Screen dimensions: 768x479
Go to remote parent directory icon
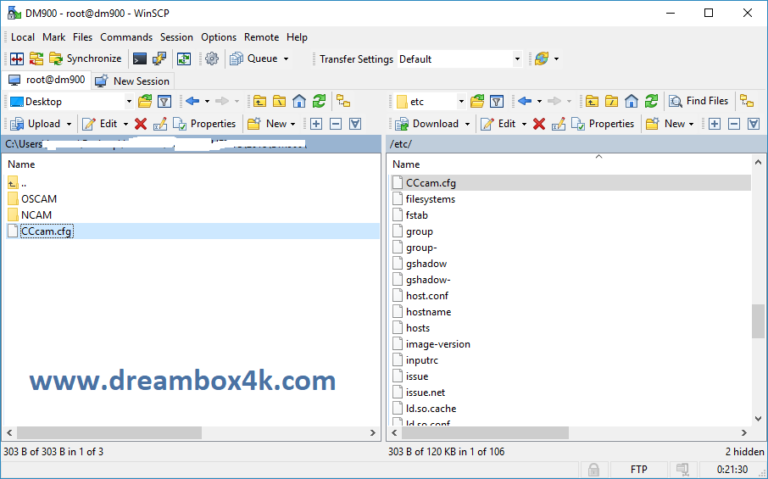[x=592, y=101]
